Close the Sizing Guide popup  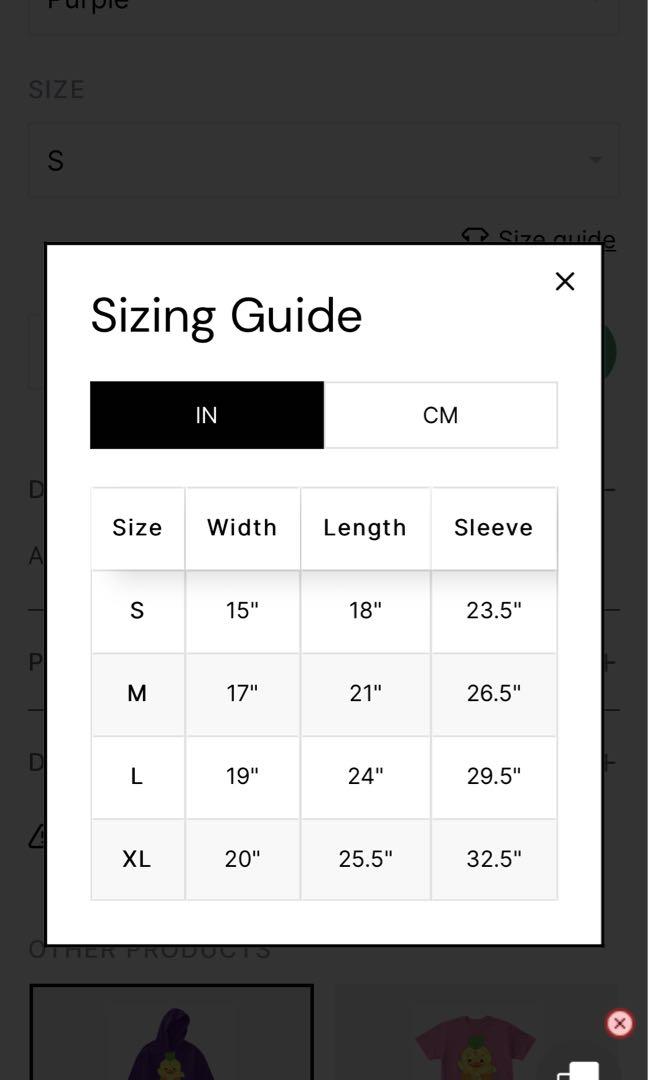(565, 281)
